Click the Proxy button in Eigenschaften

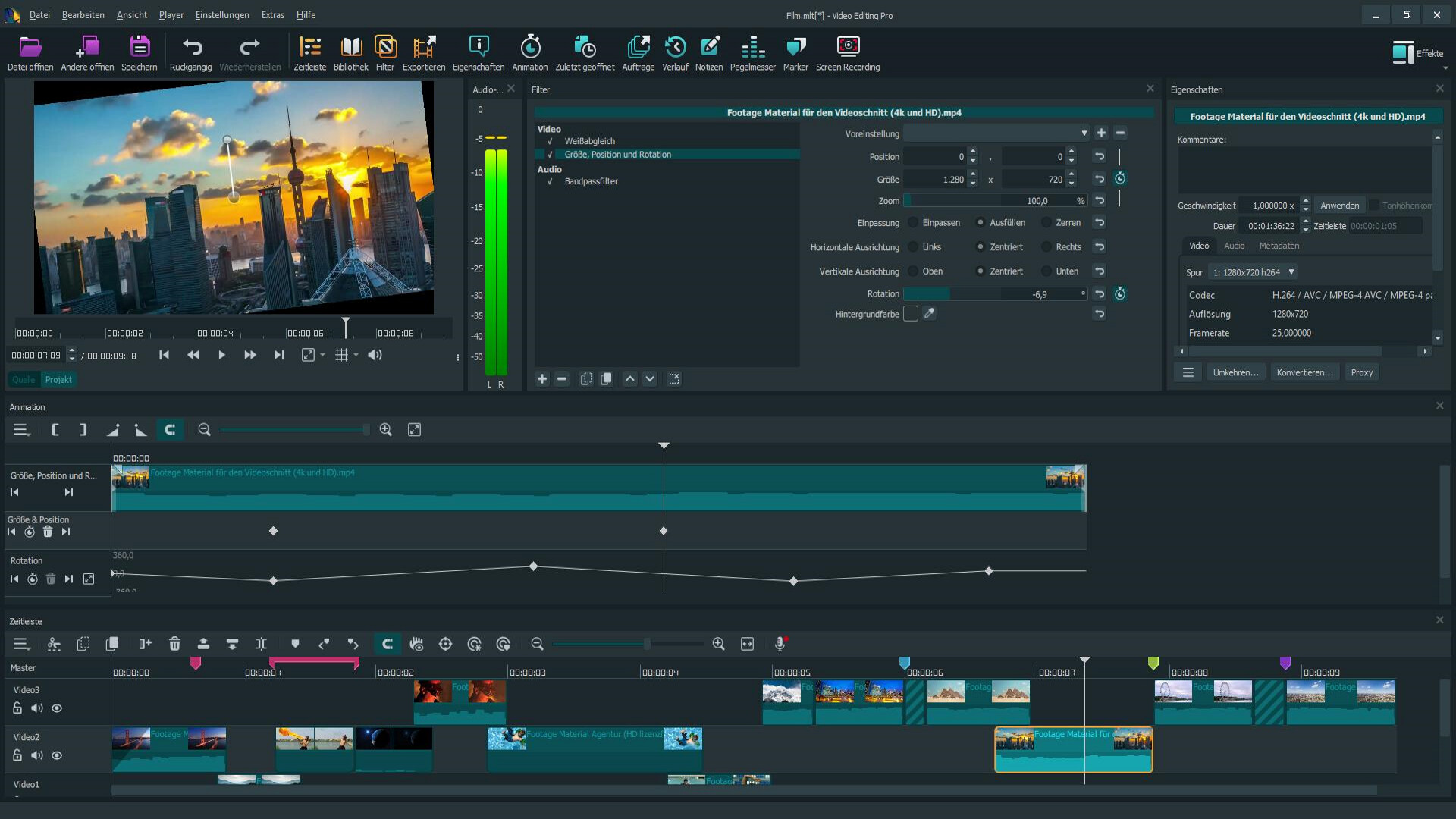tap(1361, 372)
